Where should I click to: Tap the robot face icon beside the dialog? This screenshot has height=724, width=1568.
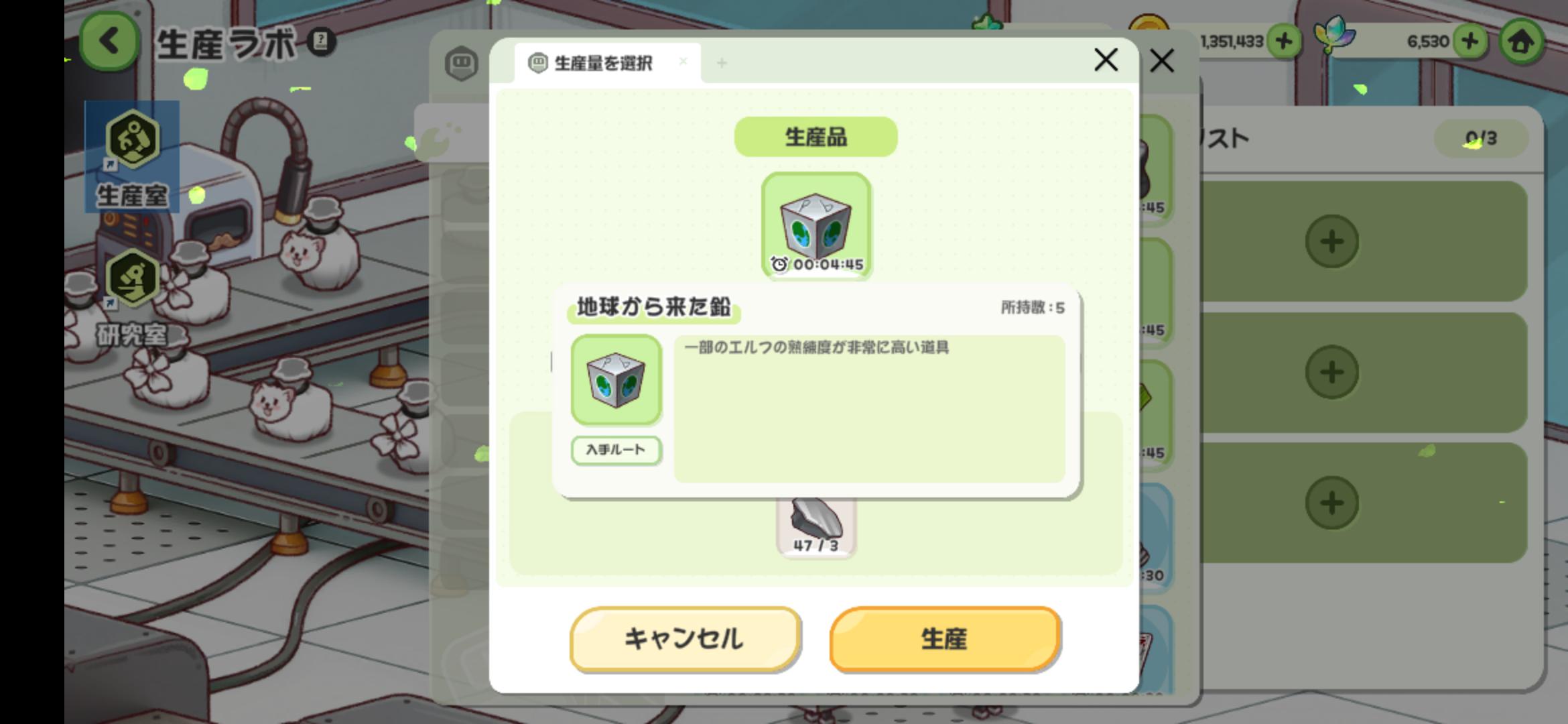click(462, 64)
